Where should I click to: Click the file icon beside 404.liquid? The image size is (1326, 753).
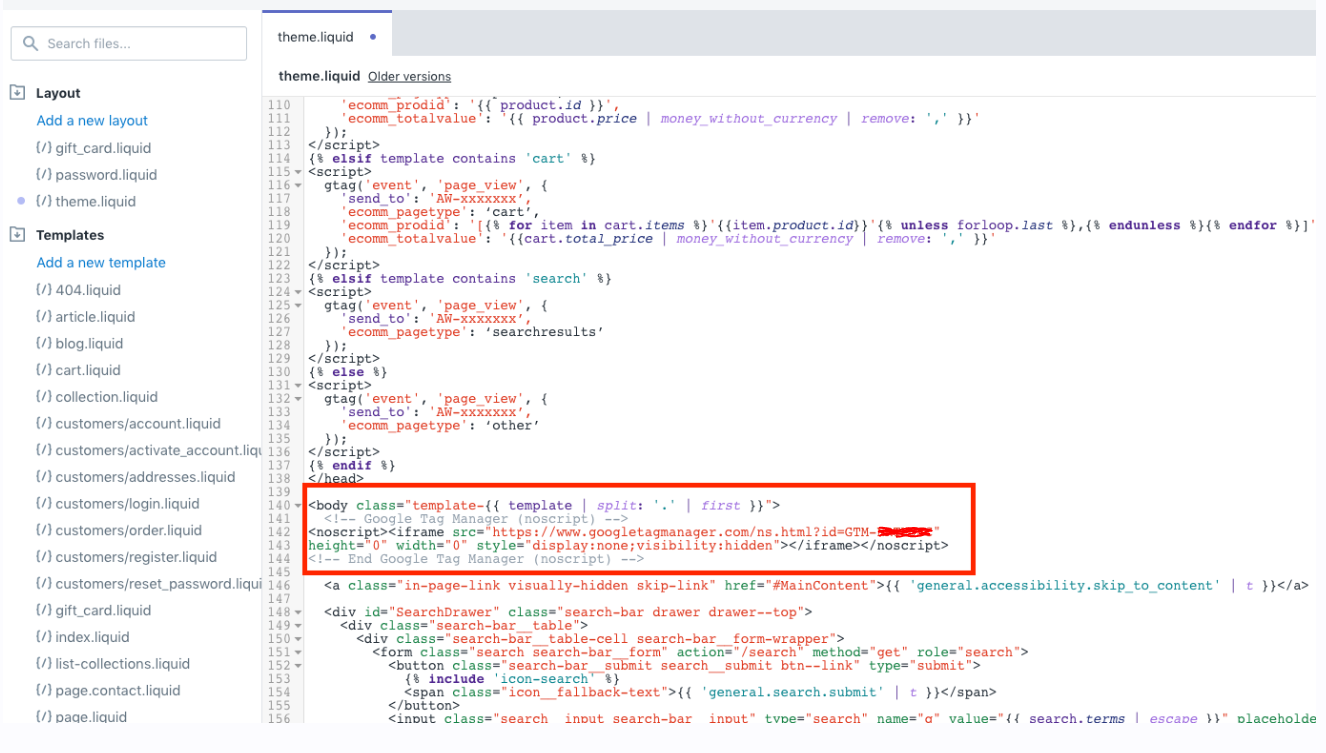(x=44, y=290)
